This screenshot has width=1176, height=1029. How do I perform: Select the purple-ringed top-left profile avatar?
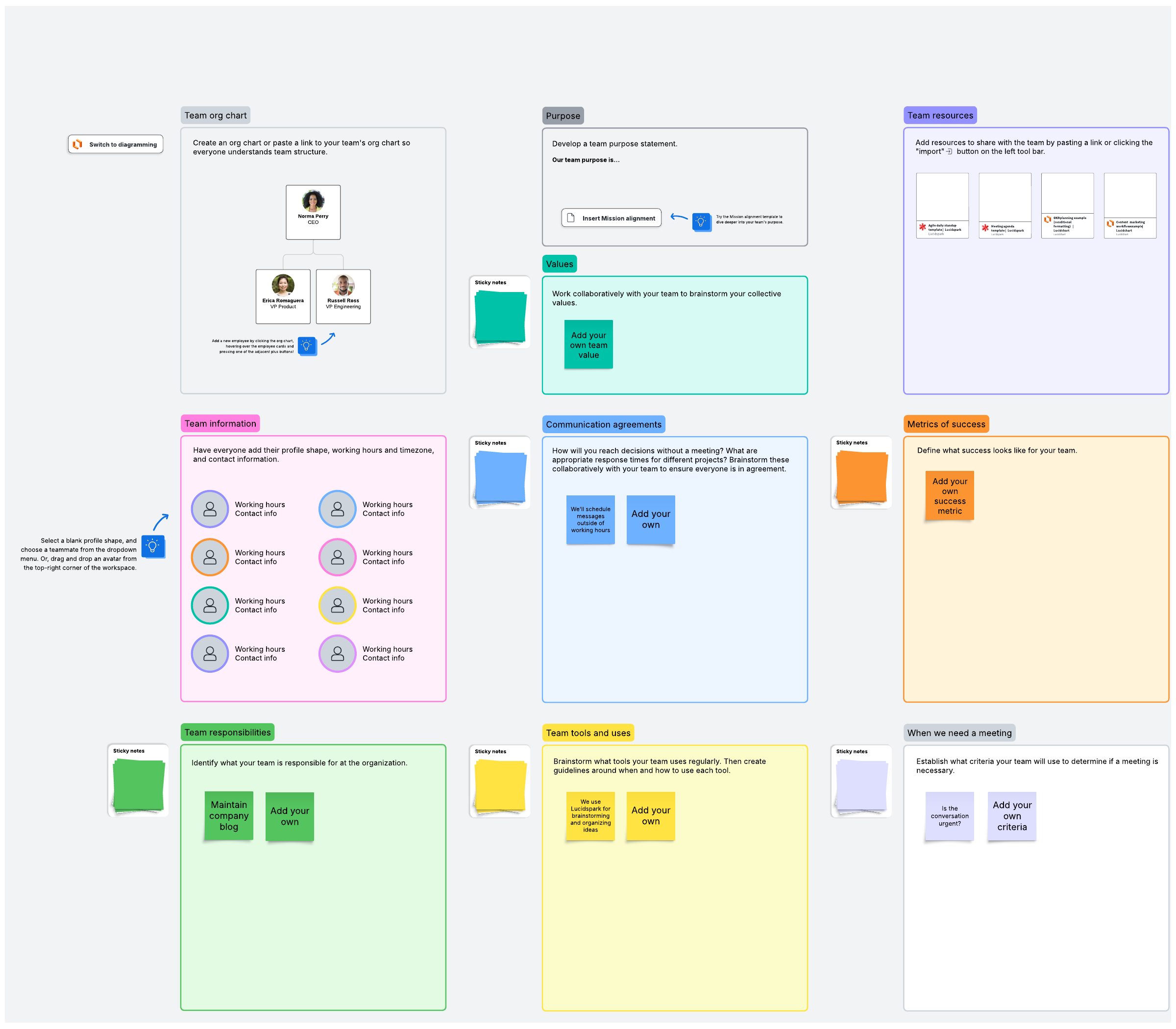[210, 509]
